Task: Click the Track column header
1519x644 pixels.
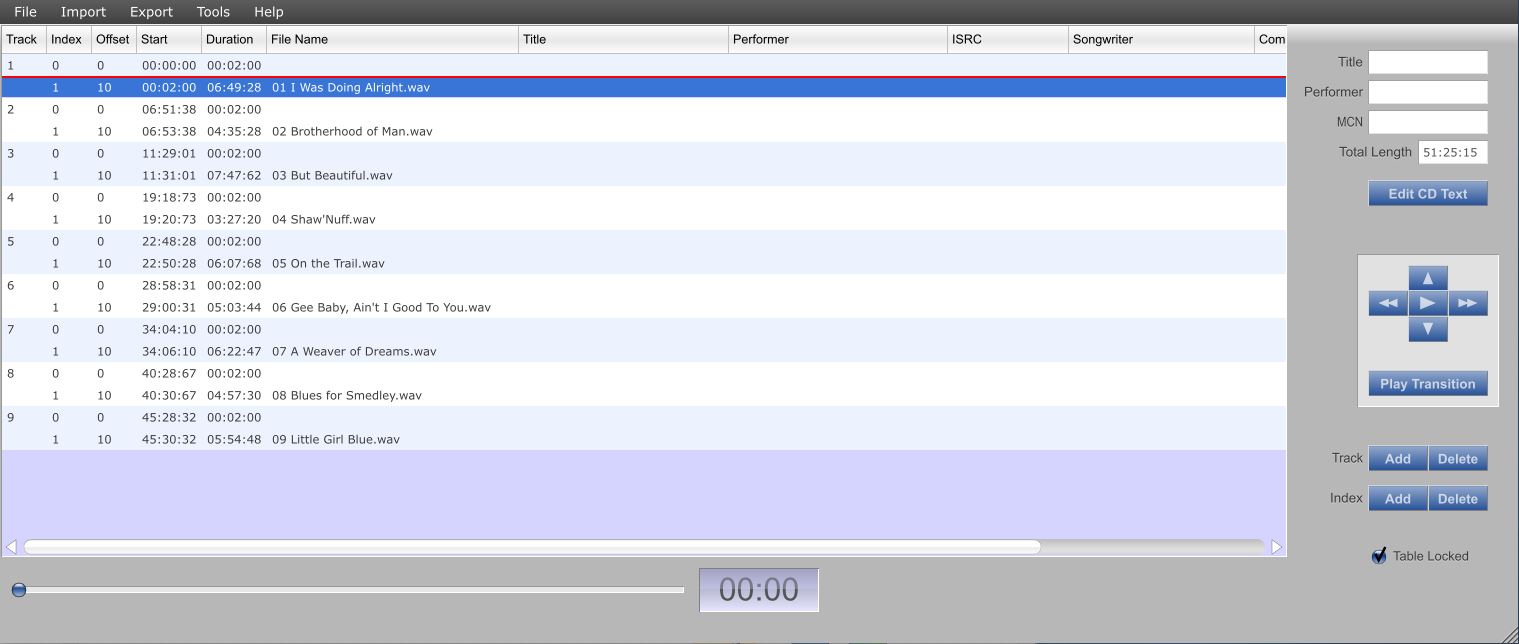Action: (x=23, y=39)
